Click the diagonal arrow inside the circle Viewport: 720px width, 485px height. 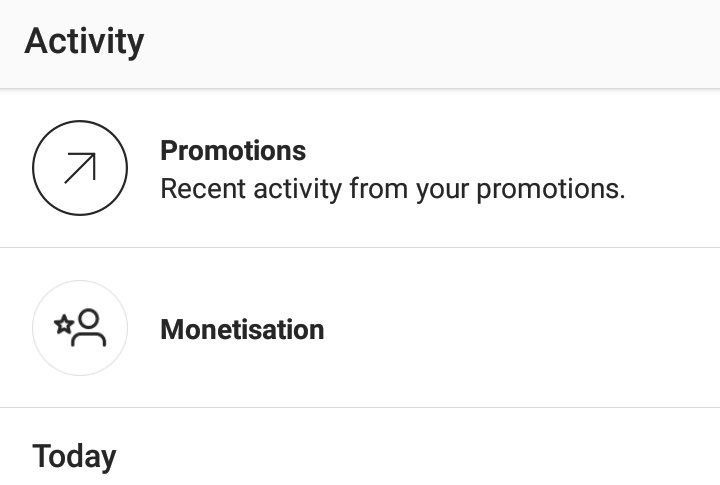pos(80,168)
